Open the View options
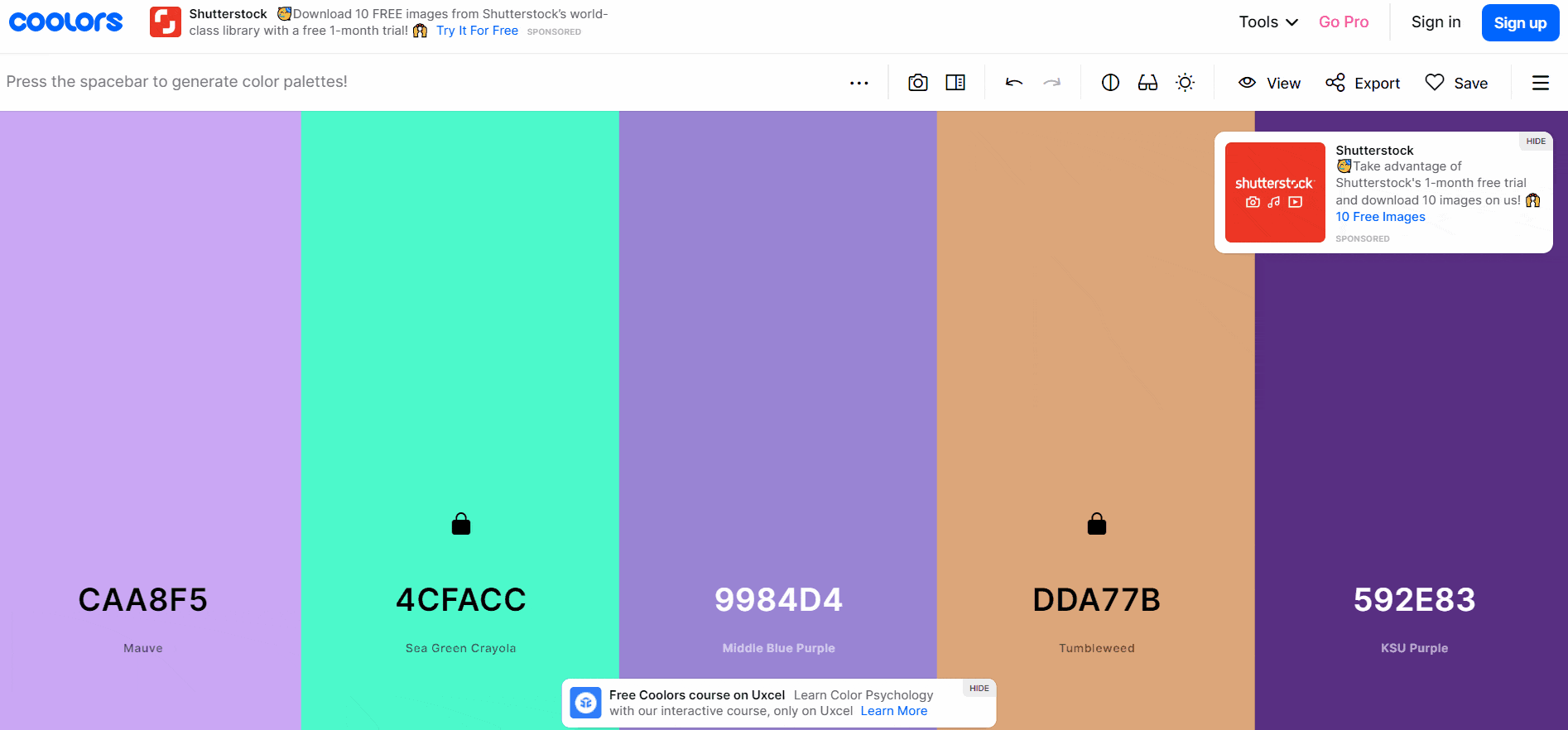The width and height of the screenshot is (1568, 730). click(1269, 83)
